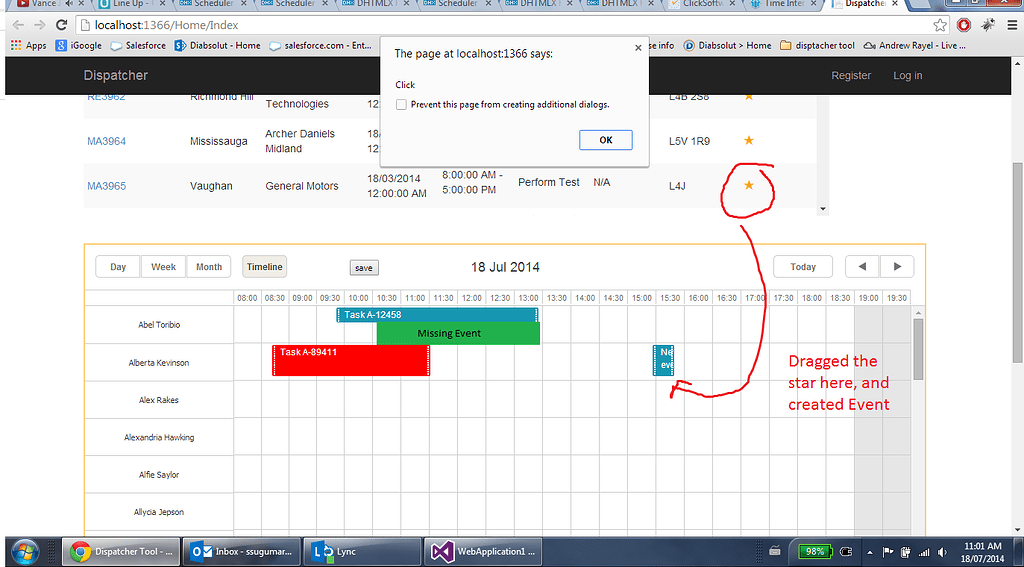Switch to the Vance browser tab

[44, 4]
